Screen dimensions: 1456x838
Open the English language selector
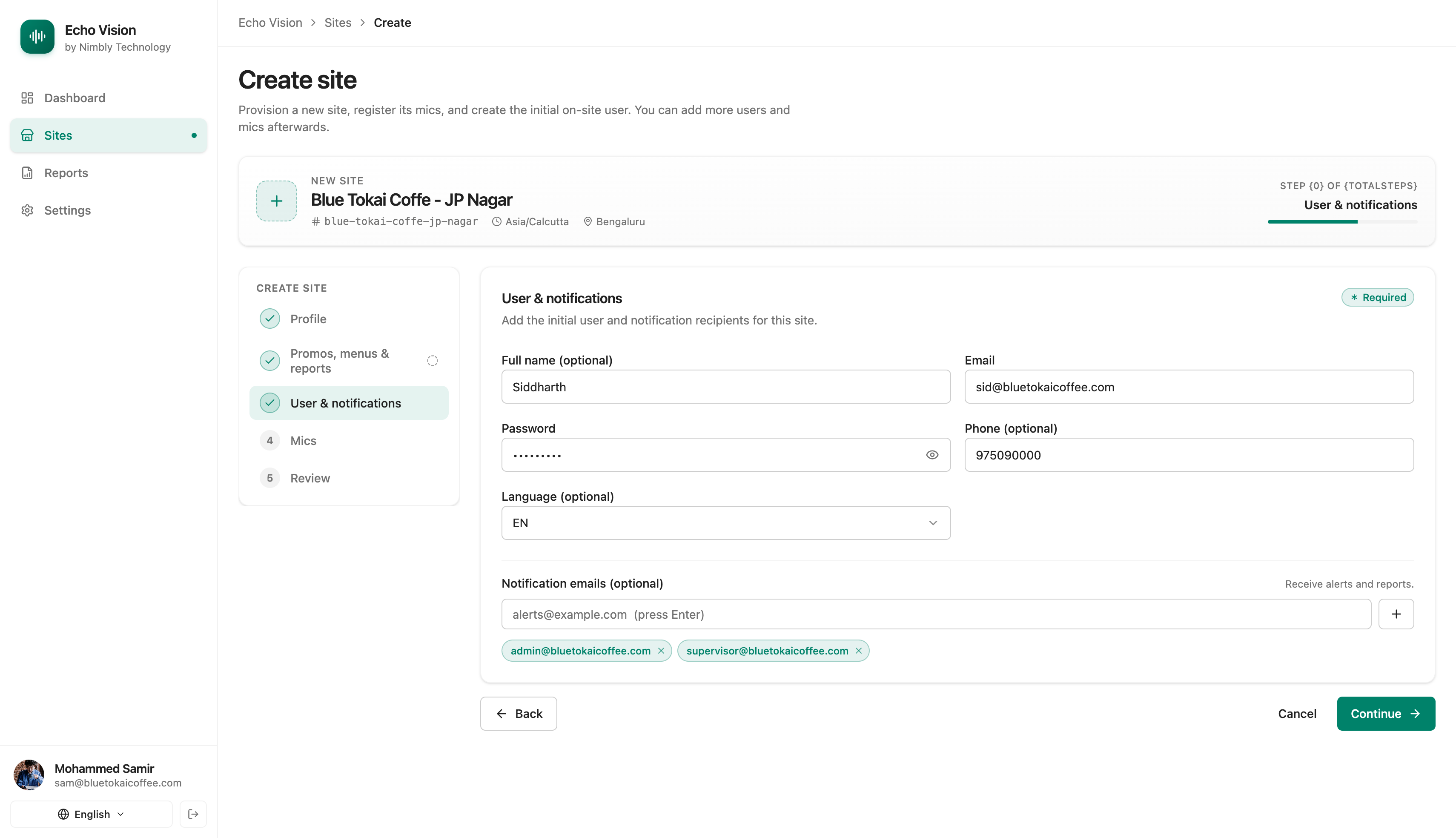click(x=91, y=814)
